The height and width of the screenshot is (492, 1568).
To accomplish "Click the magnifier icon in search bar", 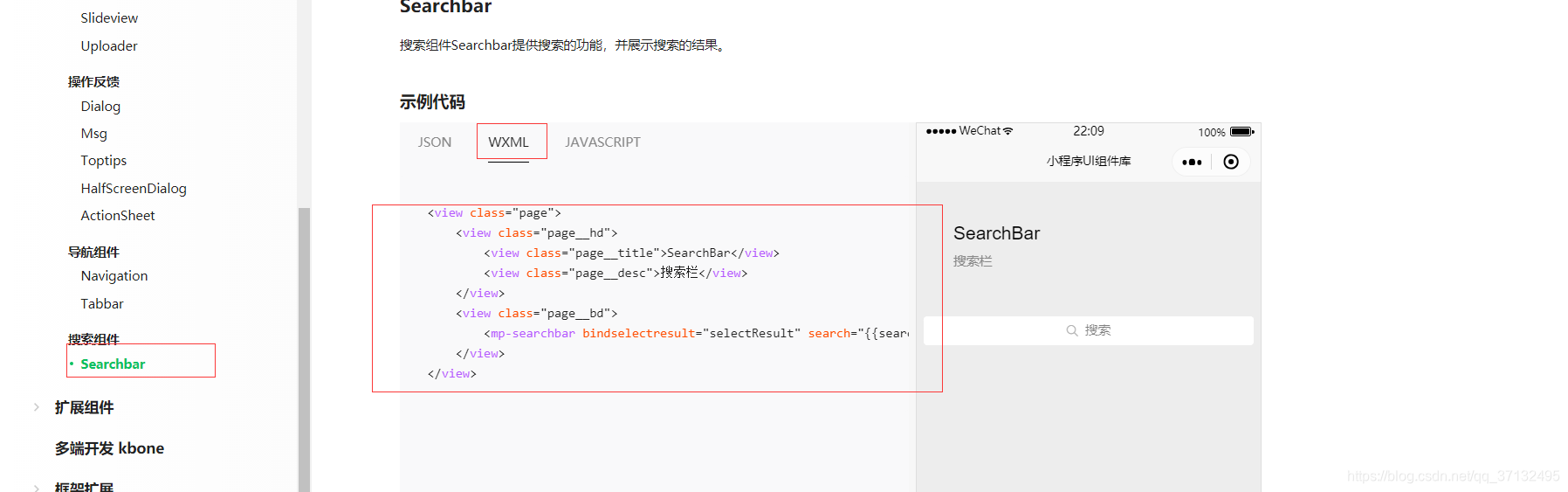I will coord(1071,330).
